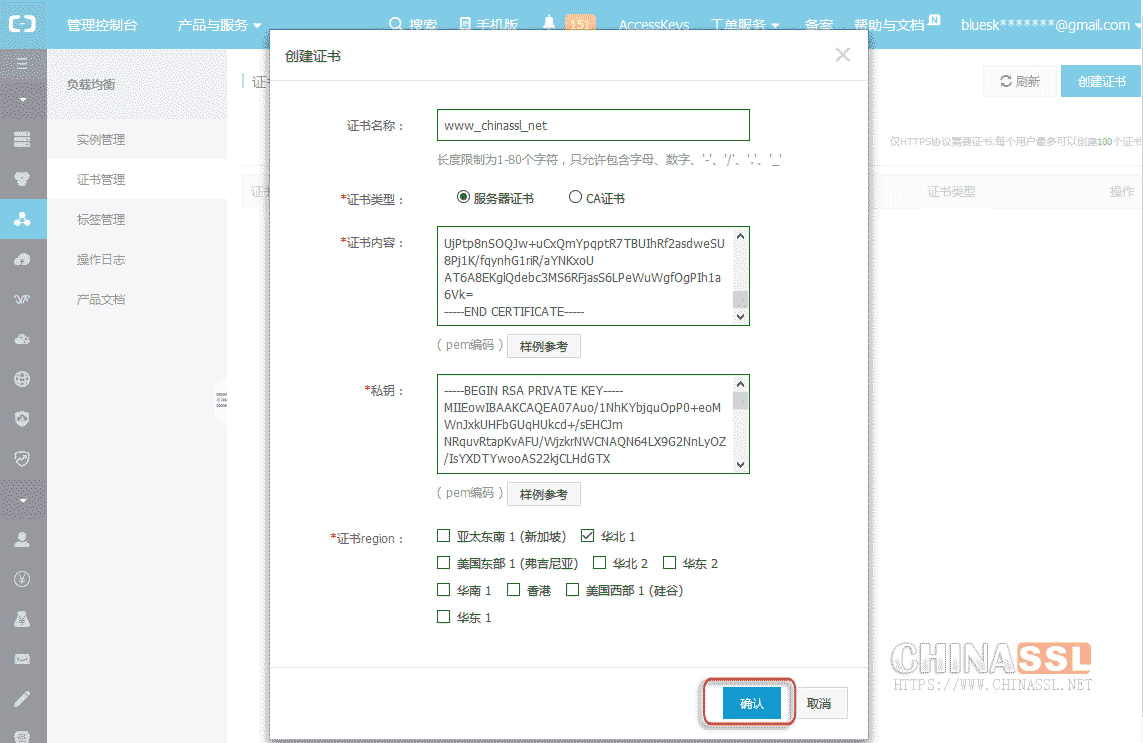Open the load balancer sidebar icon
Screen dimensions: 1143x743
tap(22, 219)
